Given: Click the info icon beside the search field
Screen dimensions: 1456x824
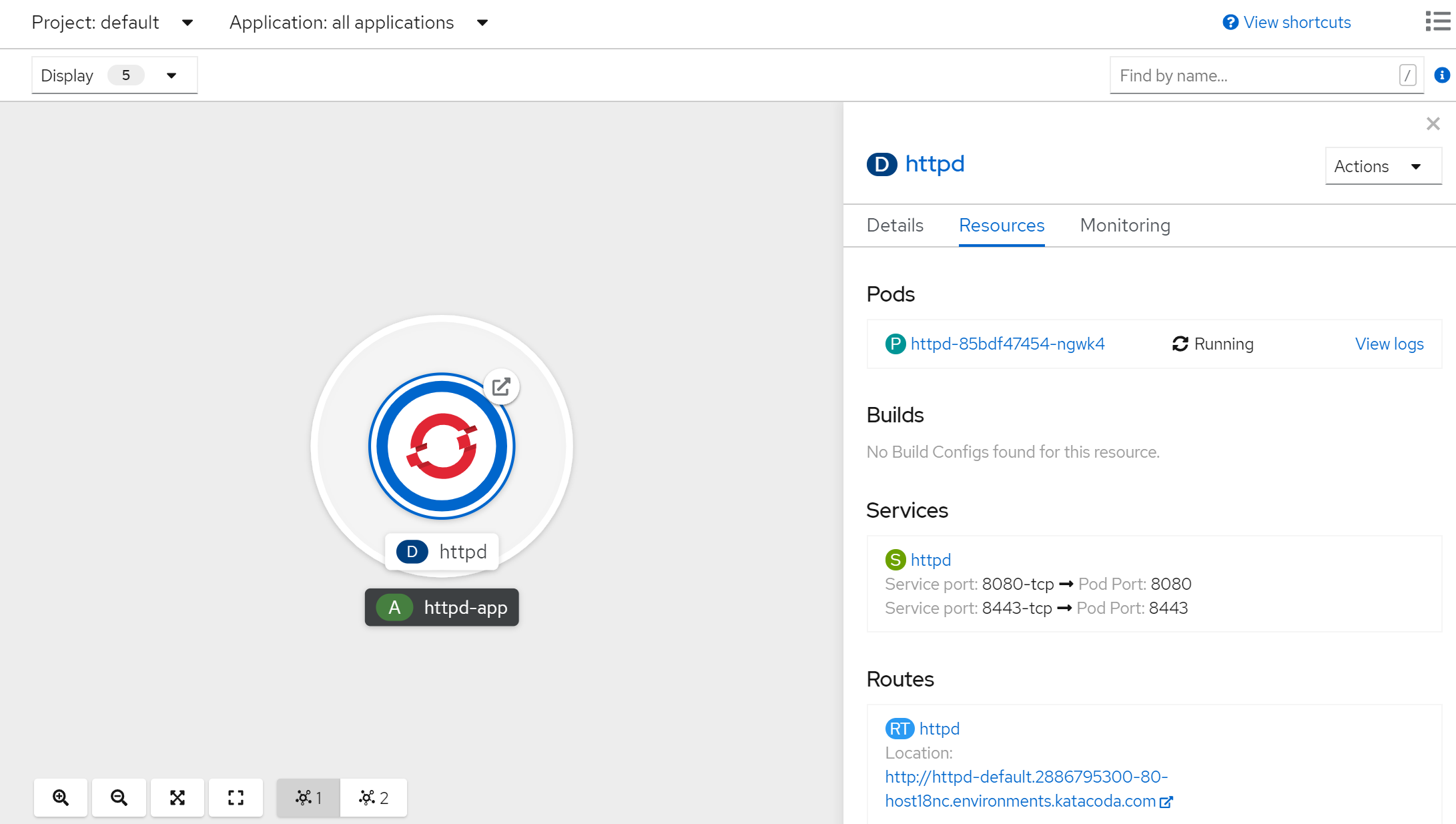Looking at the screenshot, I should (x=1443, y=75).
